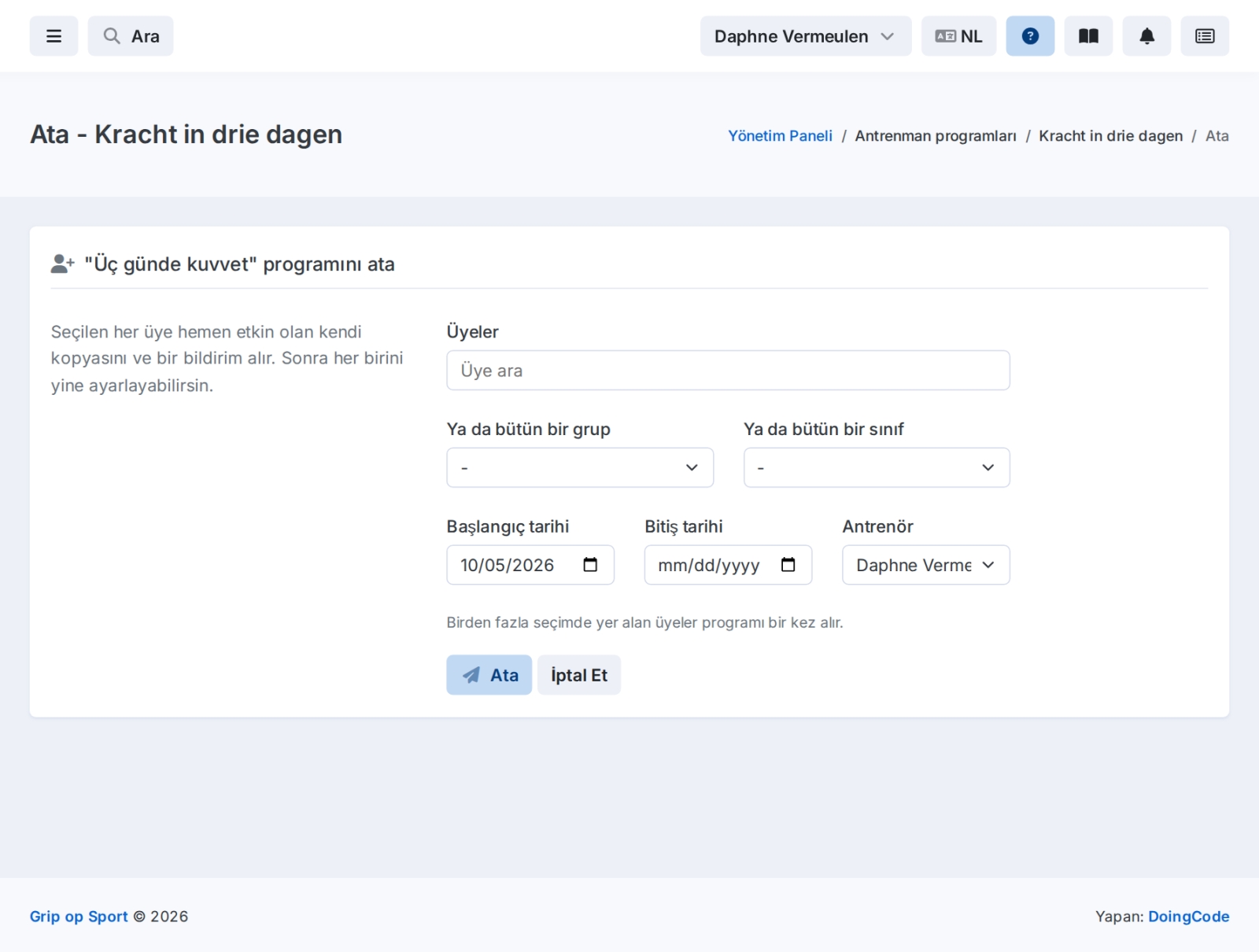1259x952 pixels.
Task: Open Antrenman programları breadcrumb
Action: point(936,135)
